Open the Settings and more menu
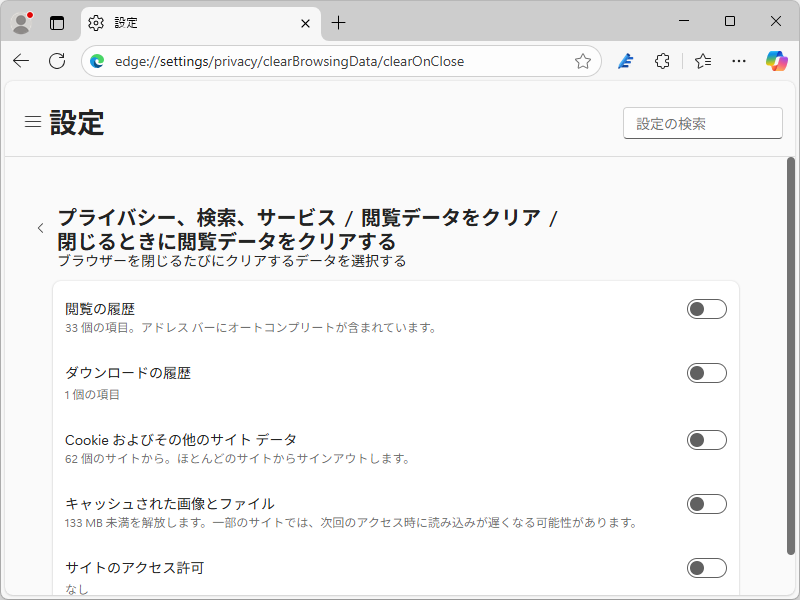This screenshot has height=600, width=800. [739, 61]
